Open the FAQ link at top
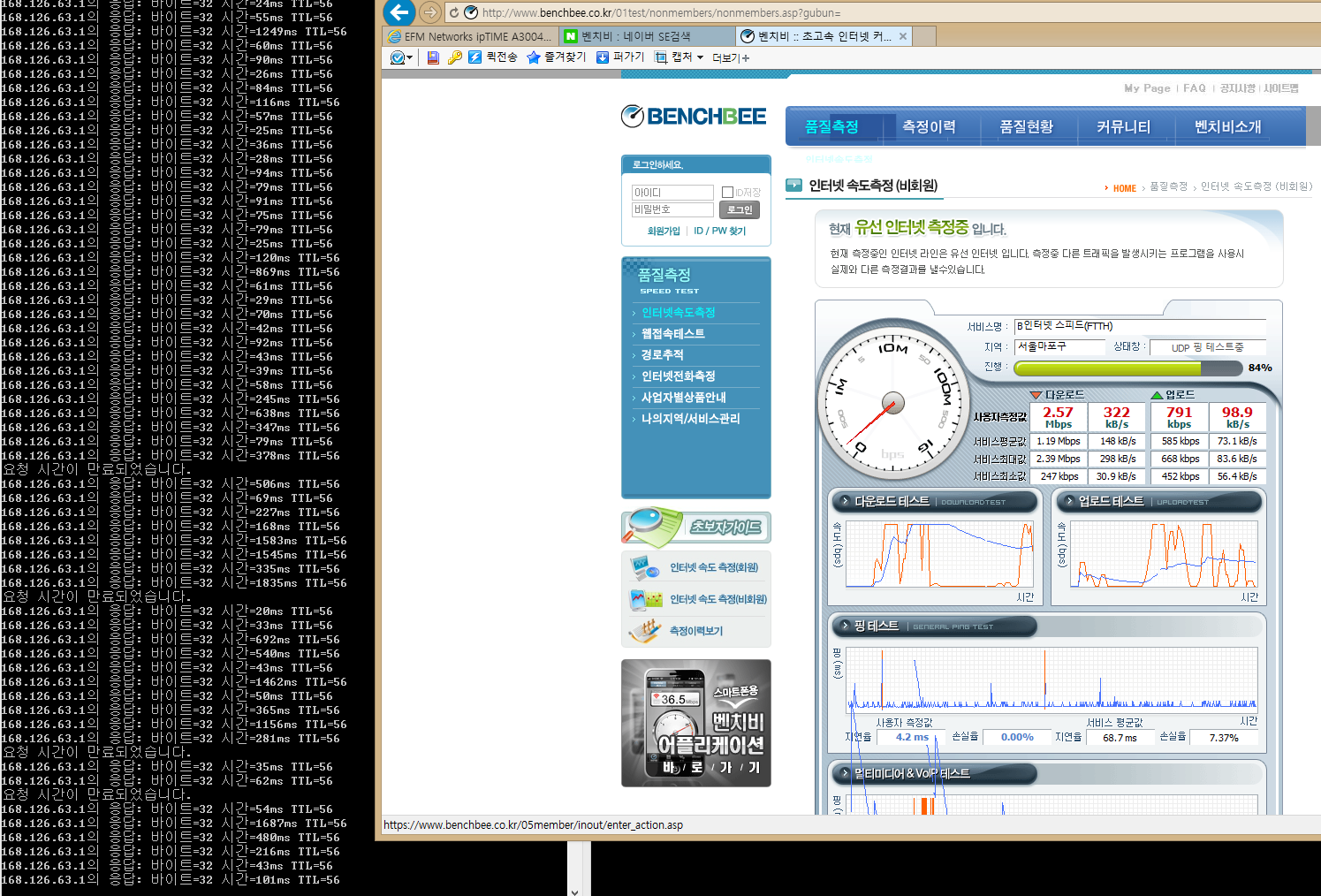Image resolution: width=1321 pixels, height=896 pixels. coord(1195,88)
